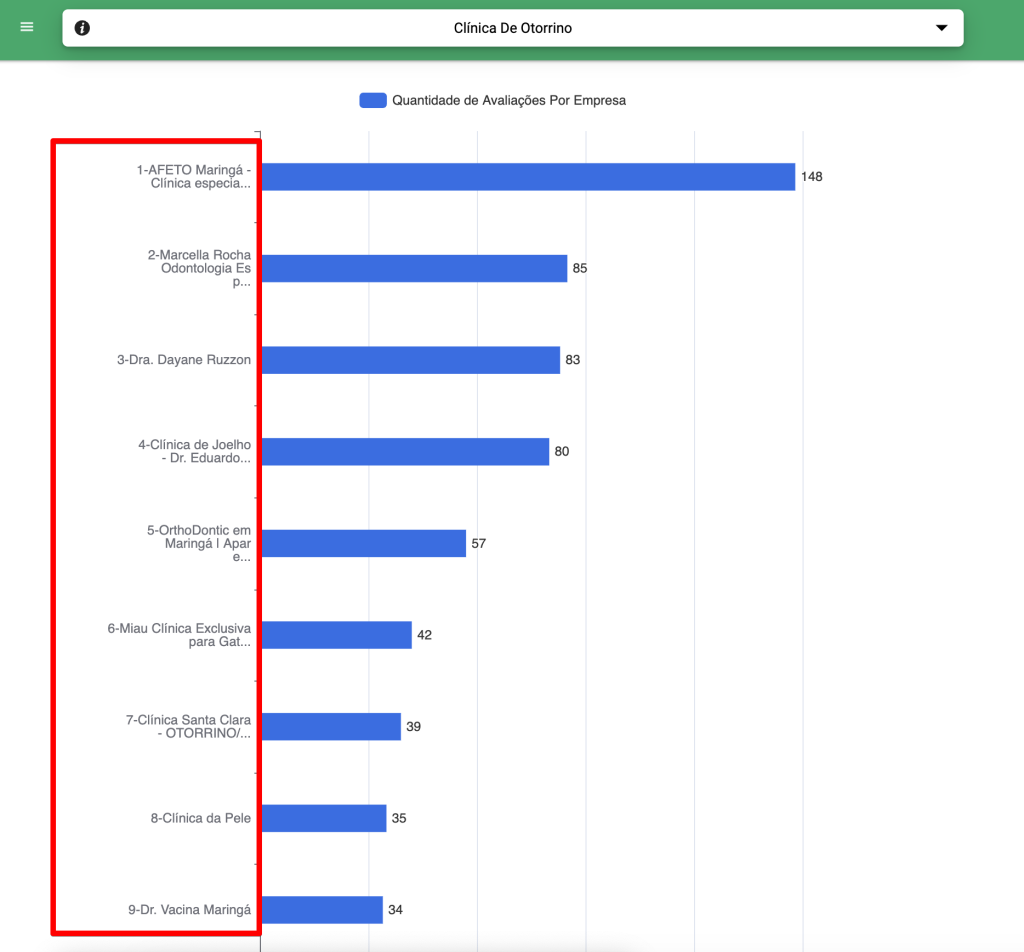Viewport: 1024px width, 952px height.
Task: Select the Clínica de Joelho bar
Action: coord(406,452)
